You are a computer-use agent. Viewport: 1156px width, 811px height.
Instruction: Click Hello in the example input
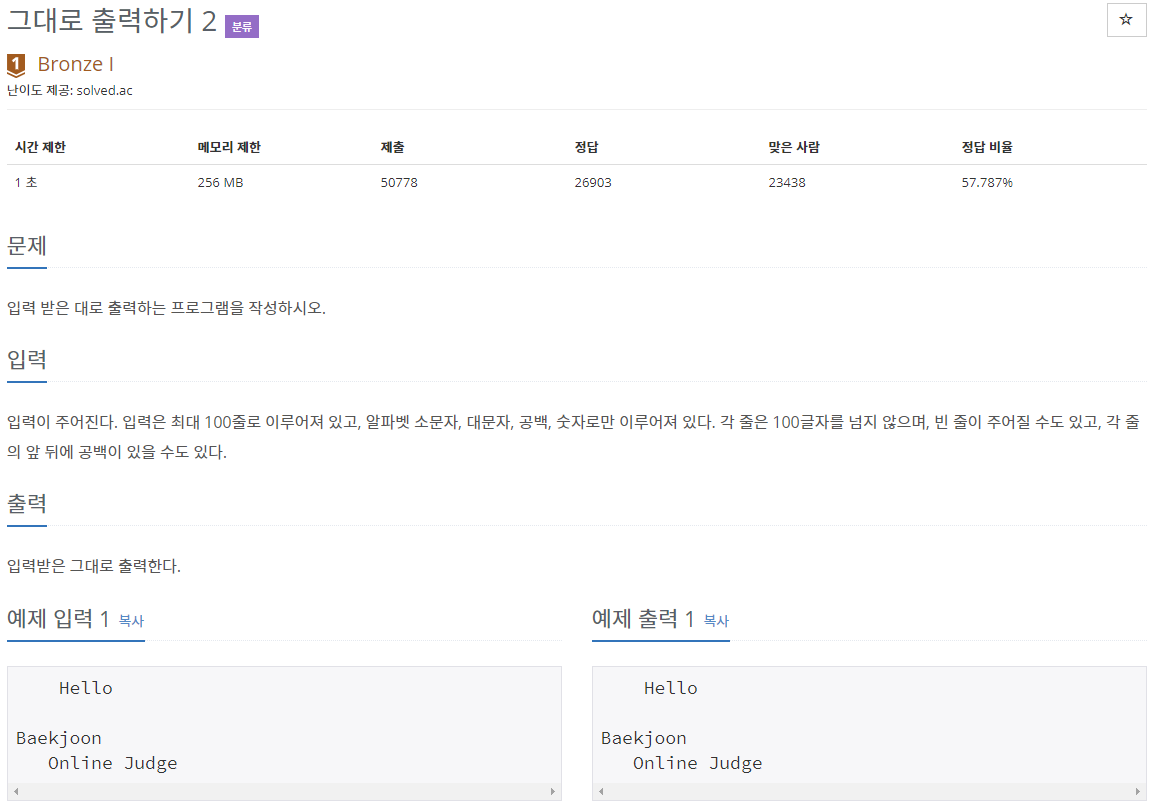click(86, 688)
